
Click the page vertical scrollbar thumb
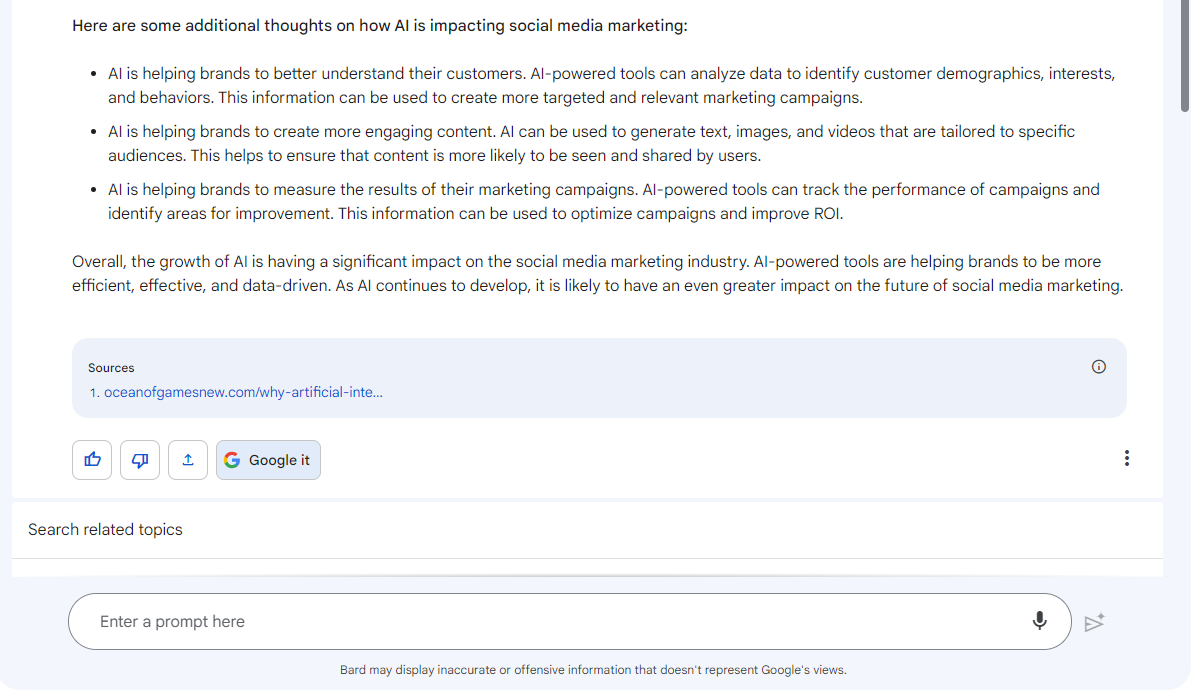tap(1185, 55)
